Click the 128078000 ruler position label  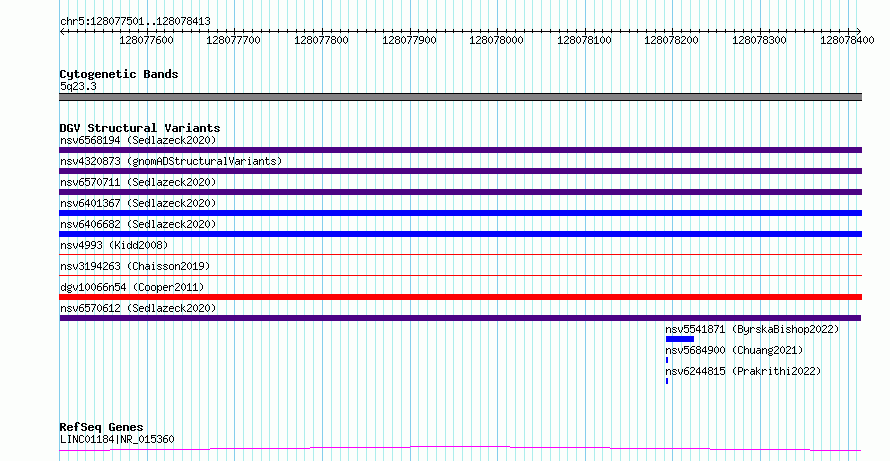[x=496, y=40]
